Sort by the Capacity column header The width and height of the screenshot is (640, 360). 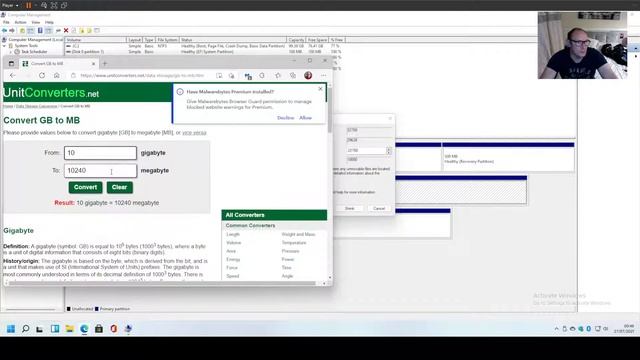point(296,40)
